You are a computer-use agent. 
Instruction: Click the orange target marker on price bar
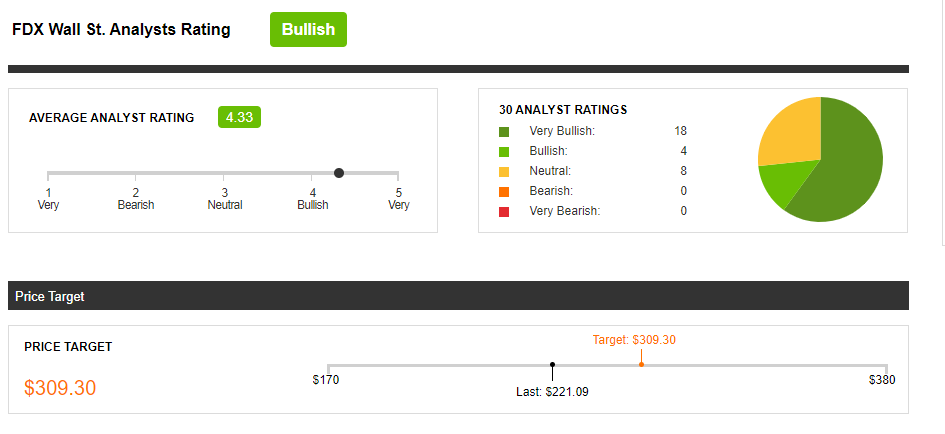tap(641, 364)
